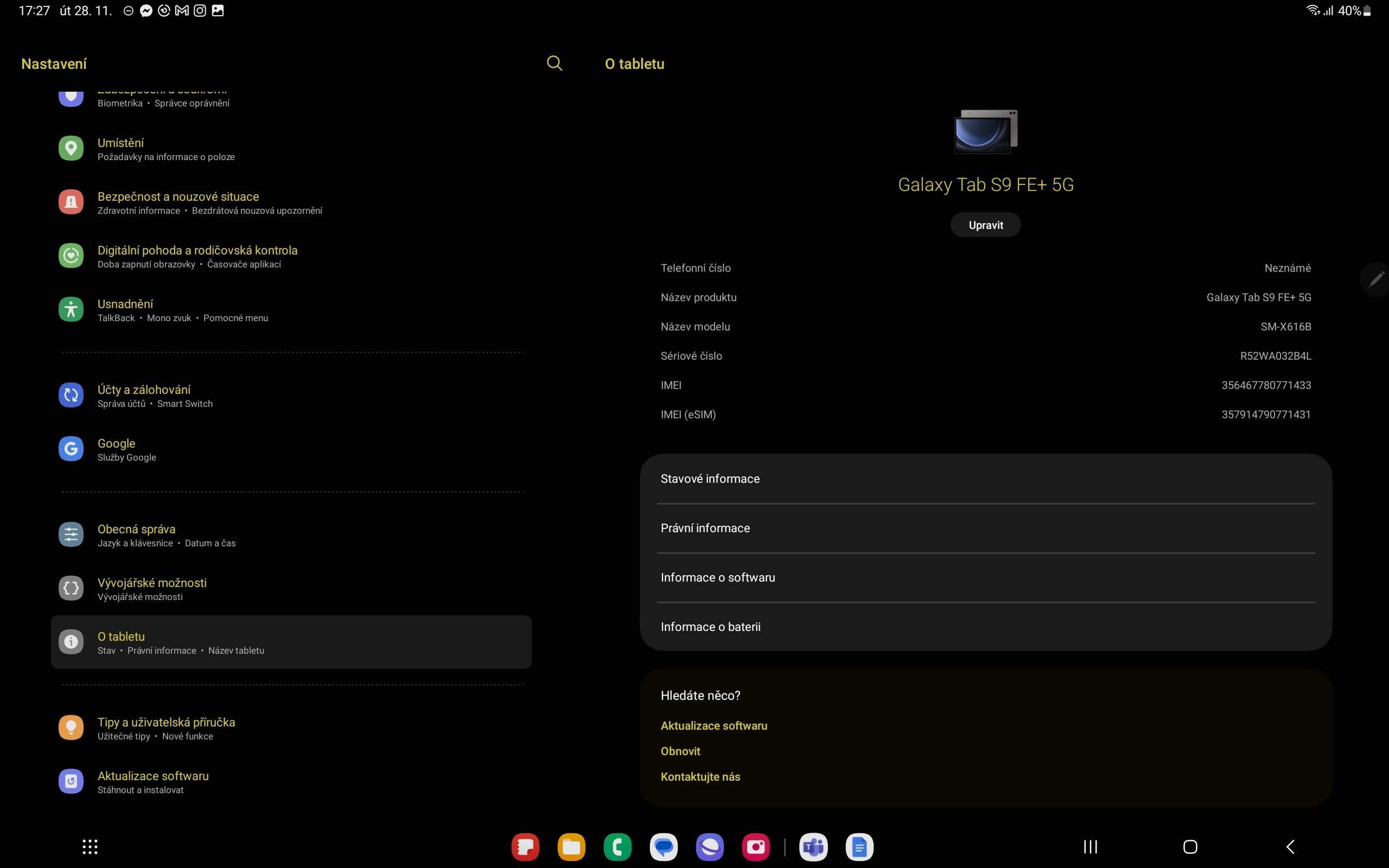Open Informace o softwaru
The width and height of the screenshot is (1389, 868).
point(985,578)
